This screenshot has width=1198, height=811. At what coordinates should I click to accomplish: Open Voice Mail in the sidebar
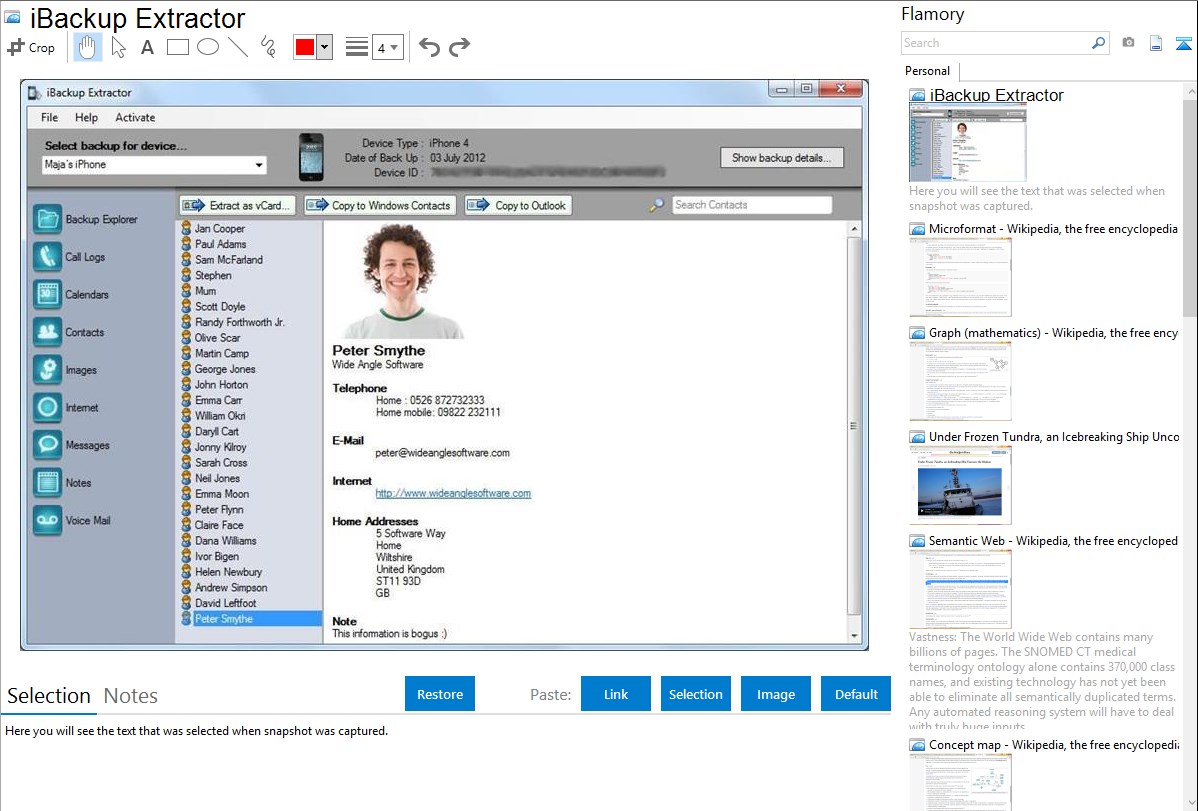72,521
